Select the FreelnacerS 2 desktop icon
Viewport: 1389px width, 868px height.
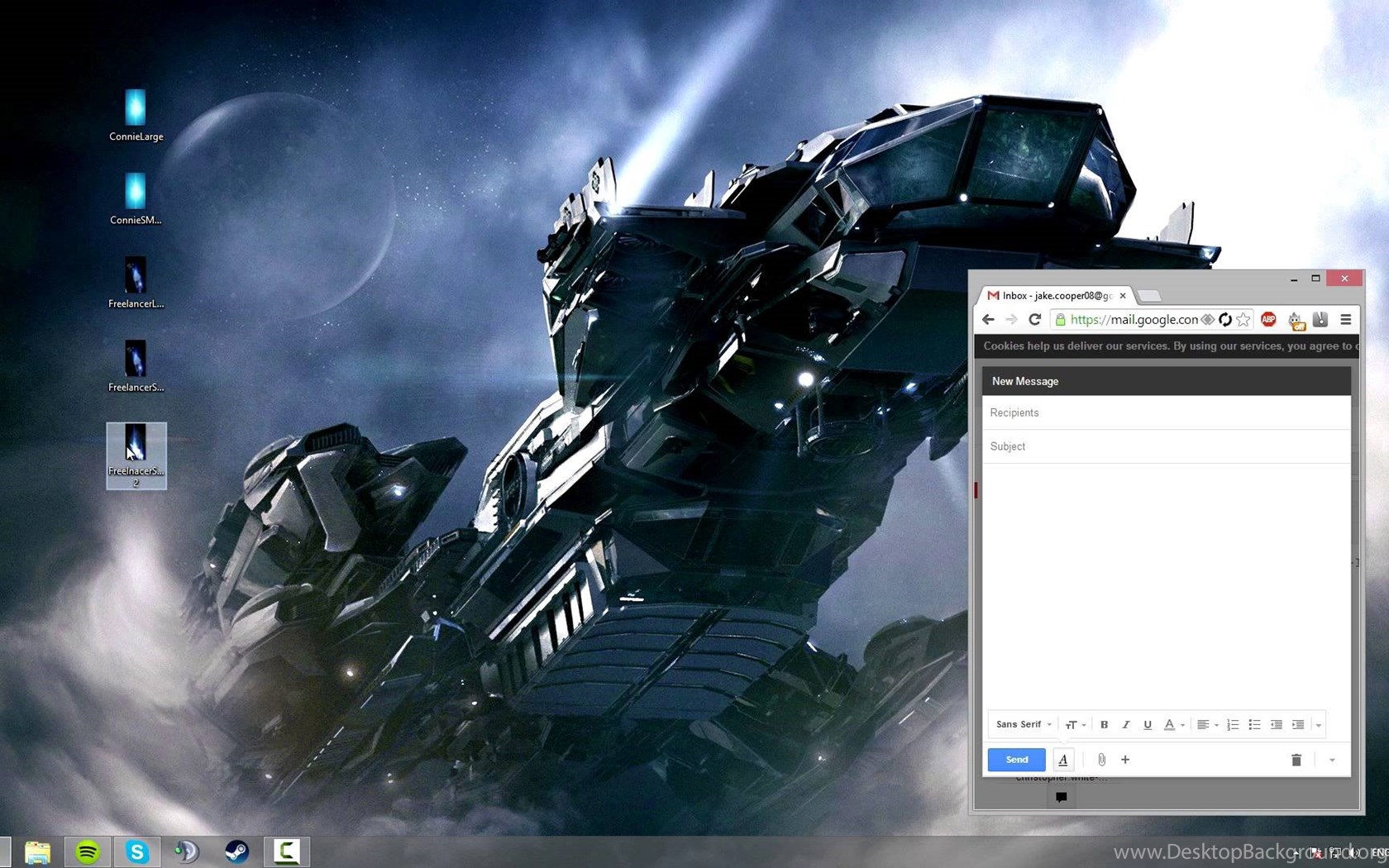136,455
